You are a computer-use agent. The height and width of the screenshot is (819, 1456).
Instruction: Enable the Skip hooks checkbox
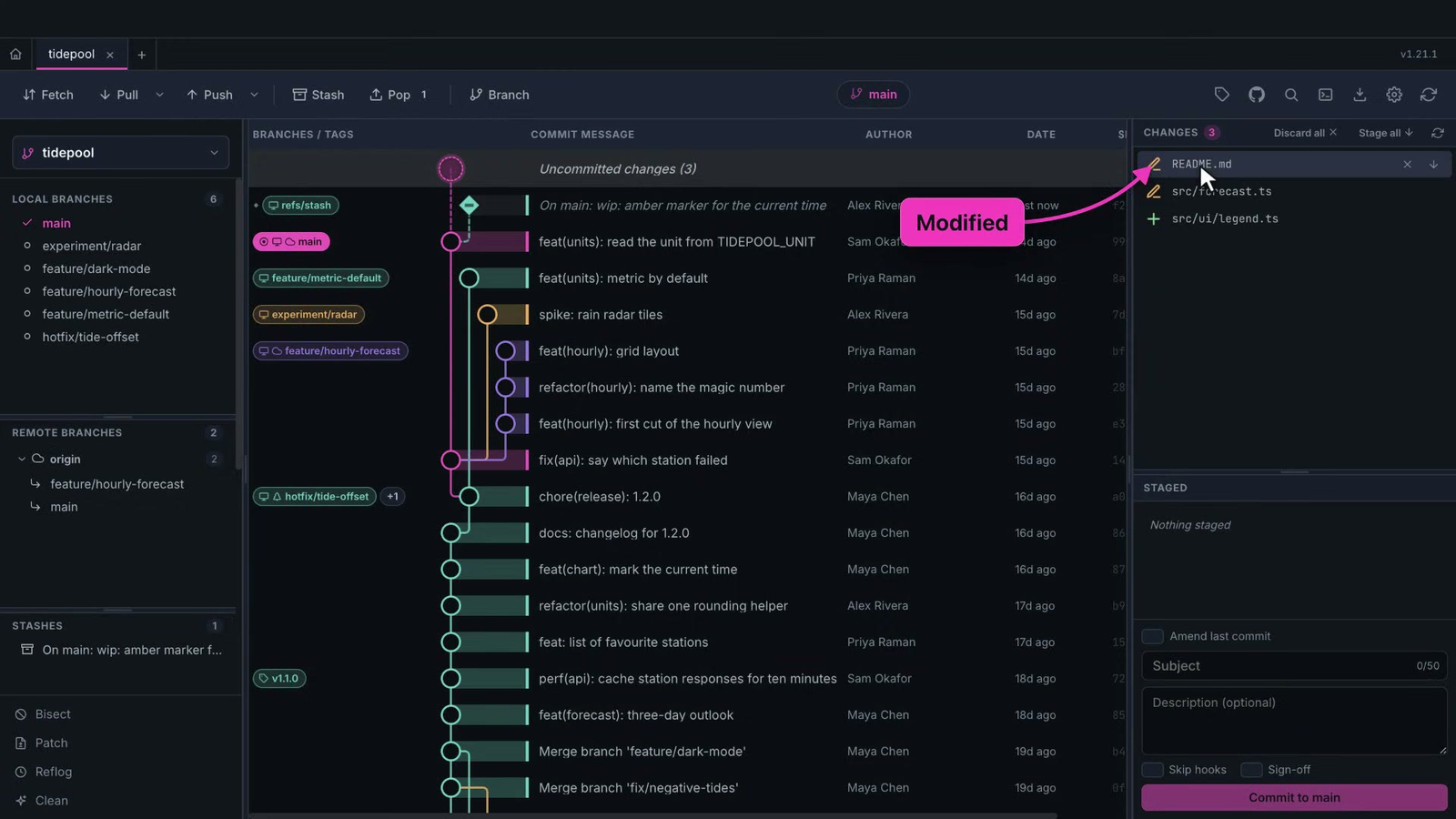[x=1152, y=770]
